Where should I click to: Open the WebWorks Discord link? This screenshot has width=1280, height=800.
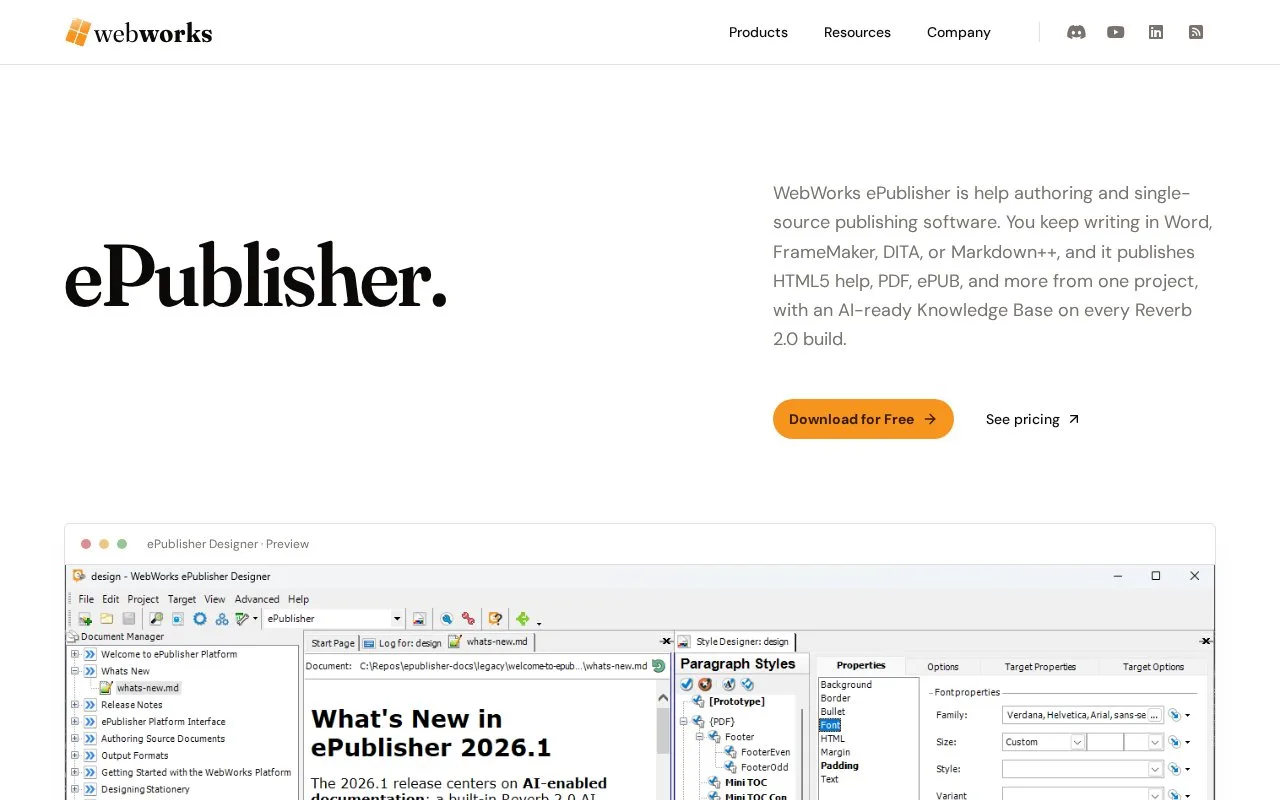1076,32
